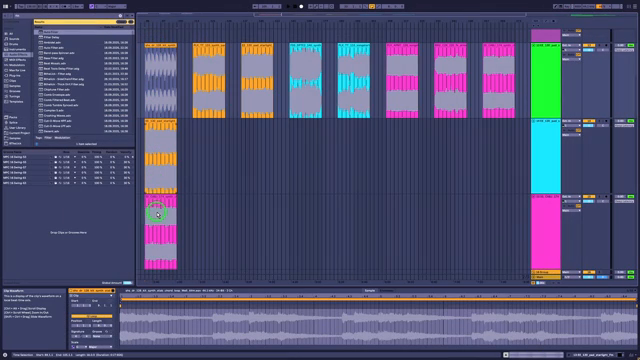
Task: Open Current Project in Places
Action: point(18,133)
